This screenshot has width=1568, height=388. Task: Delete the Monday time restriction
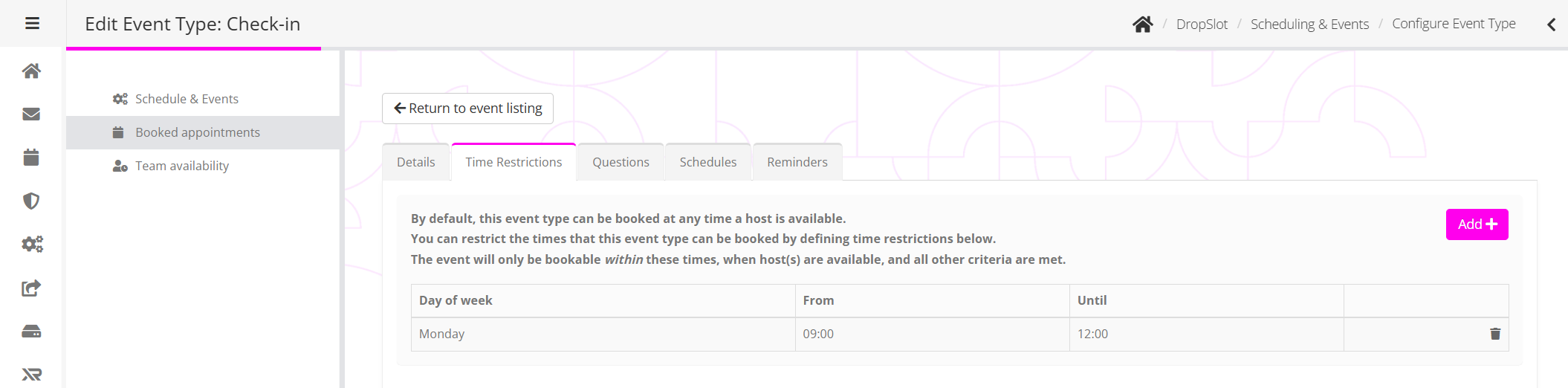click(1495, 334)
